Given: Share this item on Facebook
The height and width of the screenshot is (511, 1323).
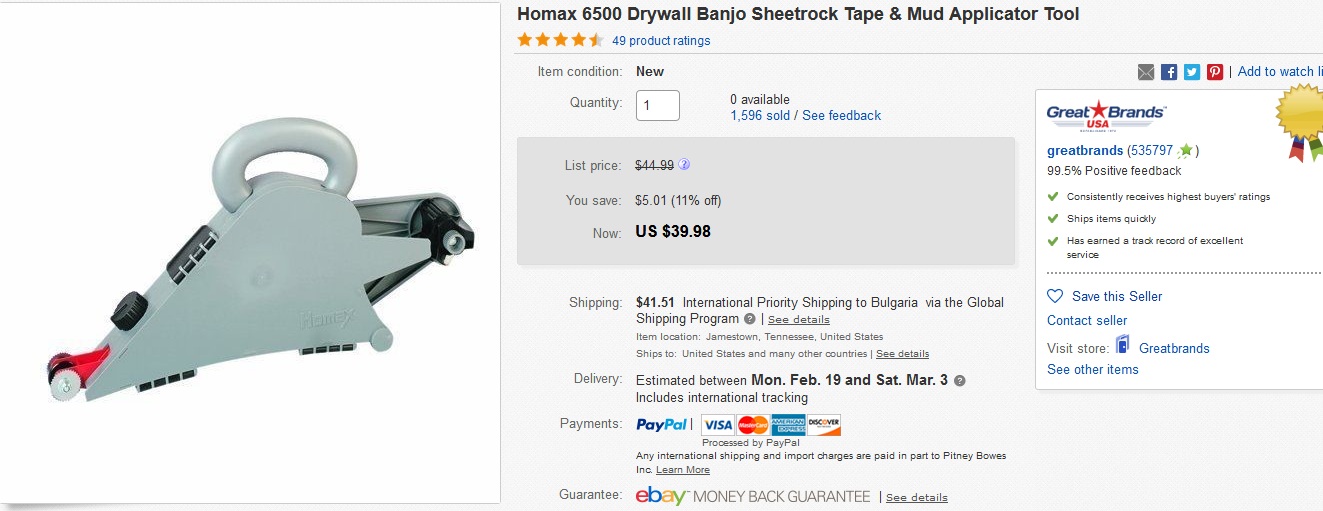Looking at the screenshot, I should click(1169, 72).
